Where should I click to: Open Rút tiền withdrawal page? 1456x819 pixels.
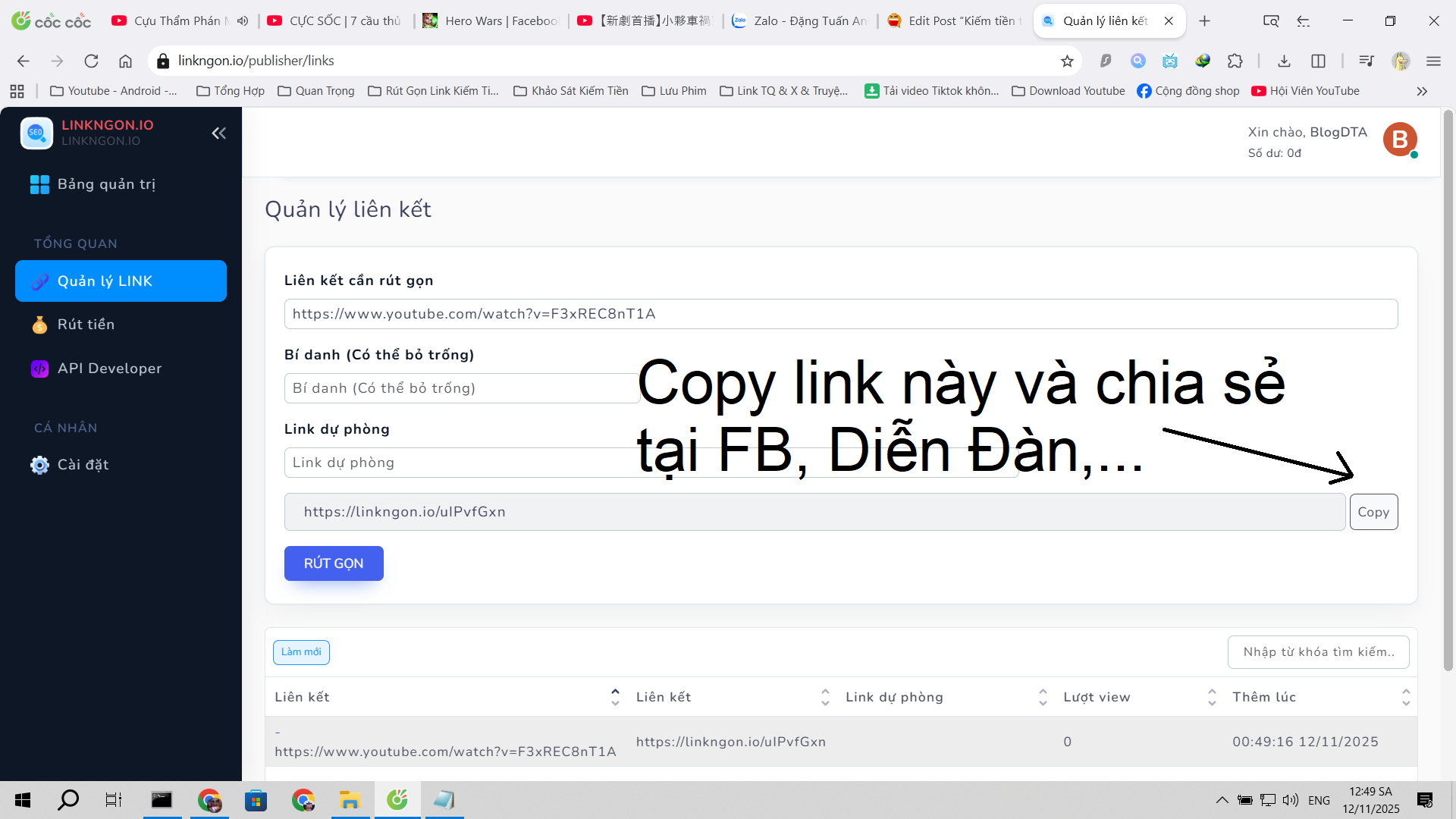click(86, 325)
